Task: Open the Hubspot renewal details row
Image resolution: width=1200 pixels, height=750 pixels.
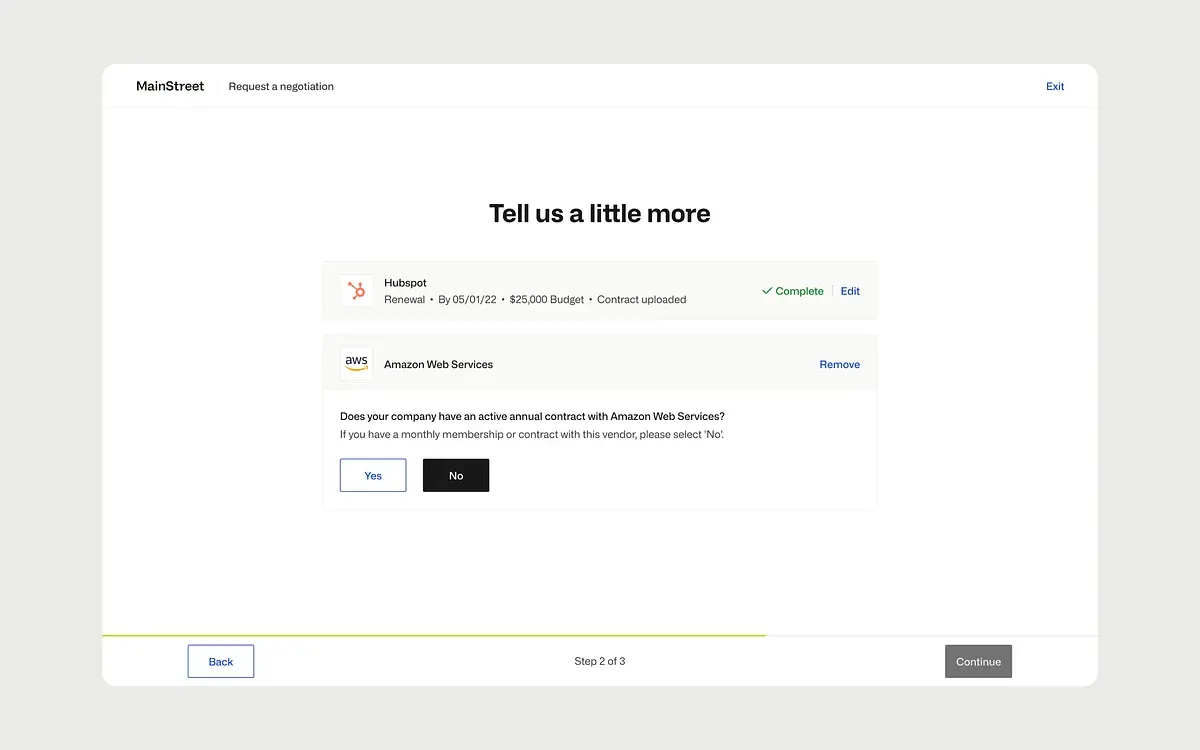Action: pos(550,290)
